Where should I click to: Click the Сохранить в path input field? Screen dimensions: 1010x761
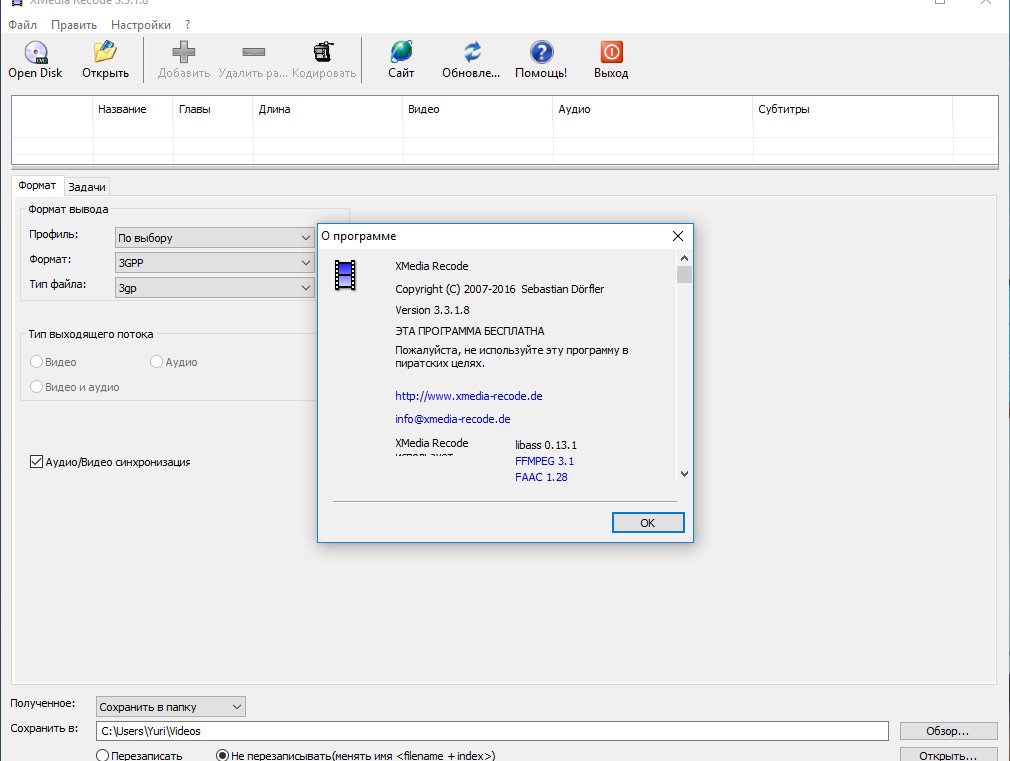492,731
